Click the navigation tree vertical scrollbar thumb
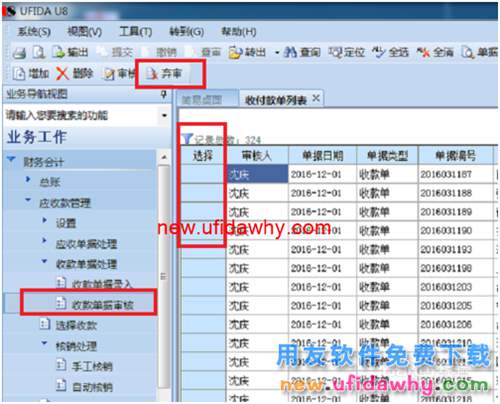Screen dimensions: 500x404 click(164, 276)
